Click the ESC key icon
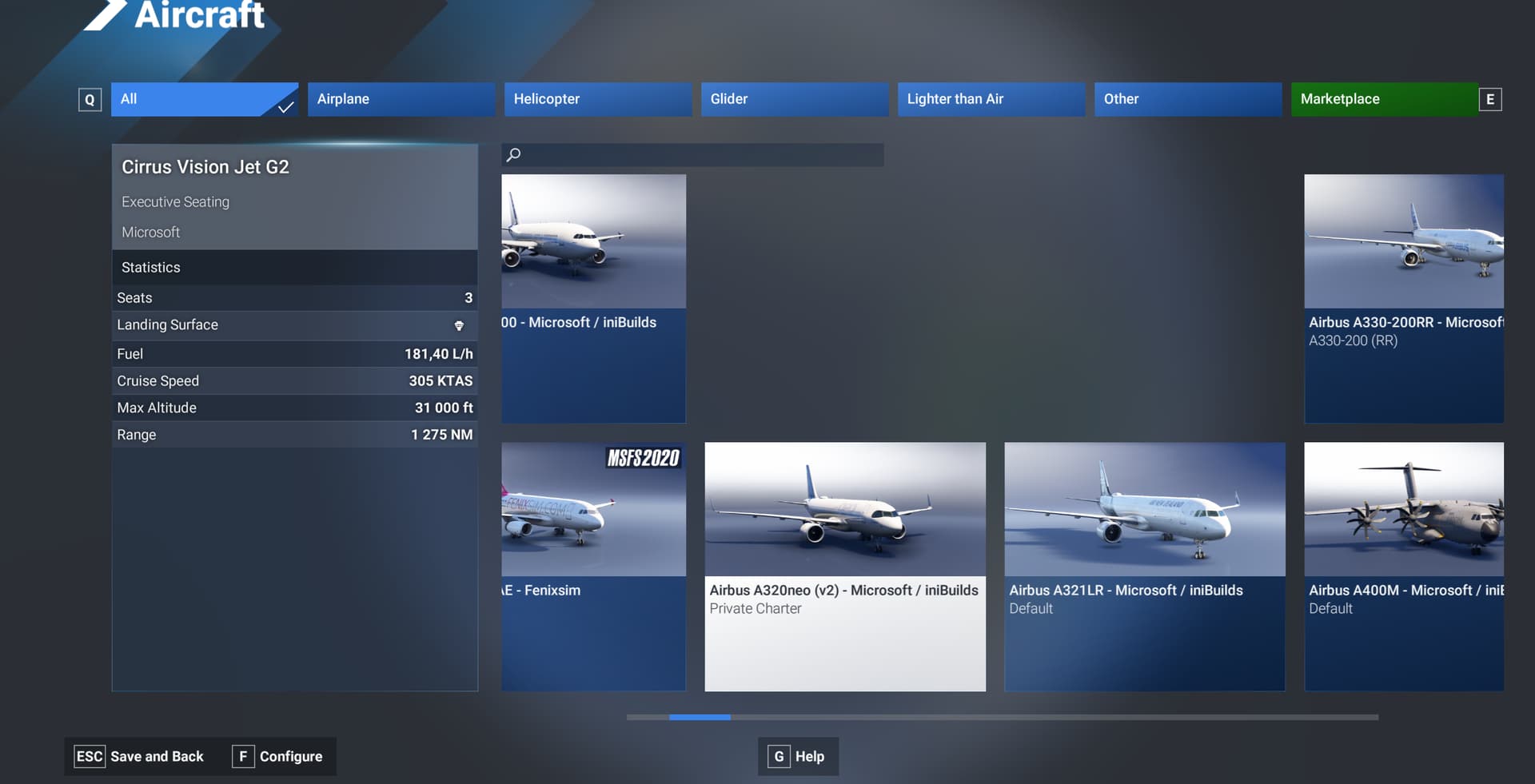This screenshot has width=1535, height=784. 89,756
